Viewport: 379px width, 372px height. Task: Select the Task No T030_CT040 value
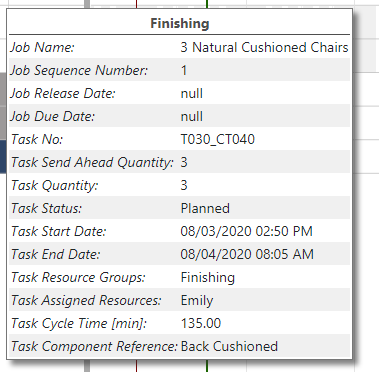point(218,139)
